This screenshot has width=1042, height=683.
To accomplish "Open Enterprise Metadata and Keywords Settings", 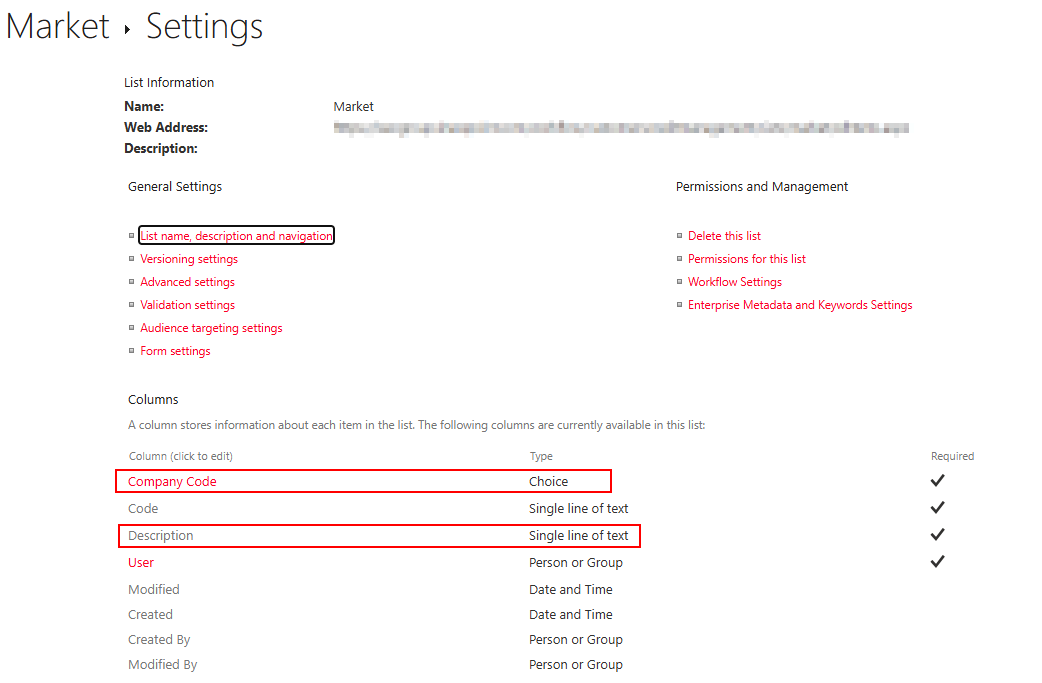I will pyautogui.click(x=799, y=305).
